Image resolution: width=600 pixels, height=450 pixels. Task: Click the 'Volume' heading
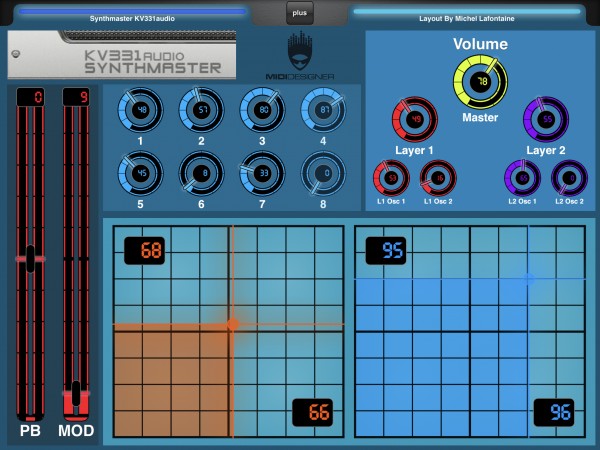(x=481, y=44)
